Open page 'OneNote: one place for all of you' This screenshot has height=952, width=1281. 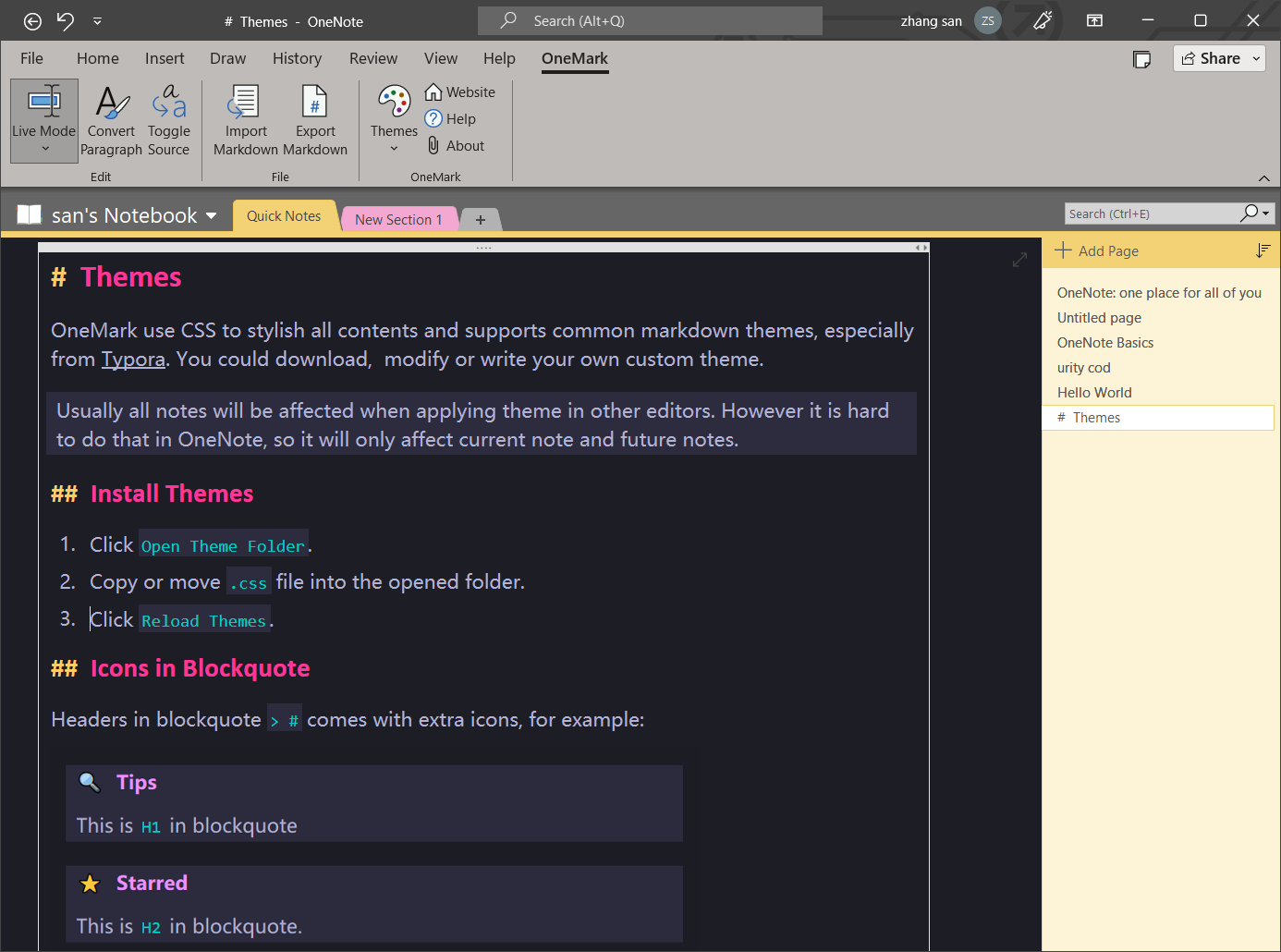coord(1158,292)
